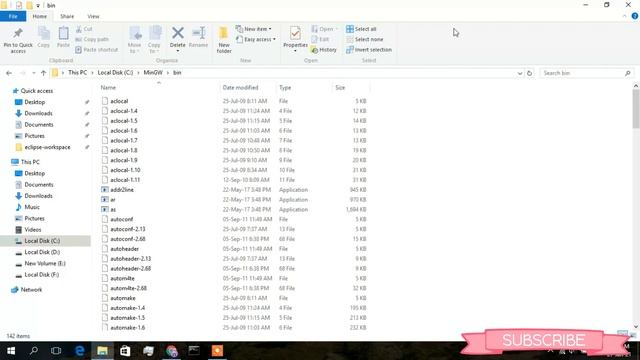Sort by Type column header
640x360 pixels.
(285, 88)
